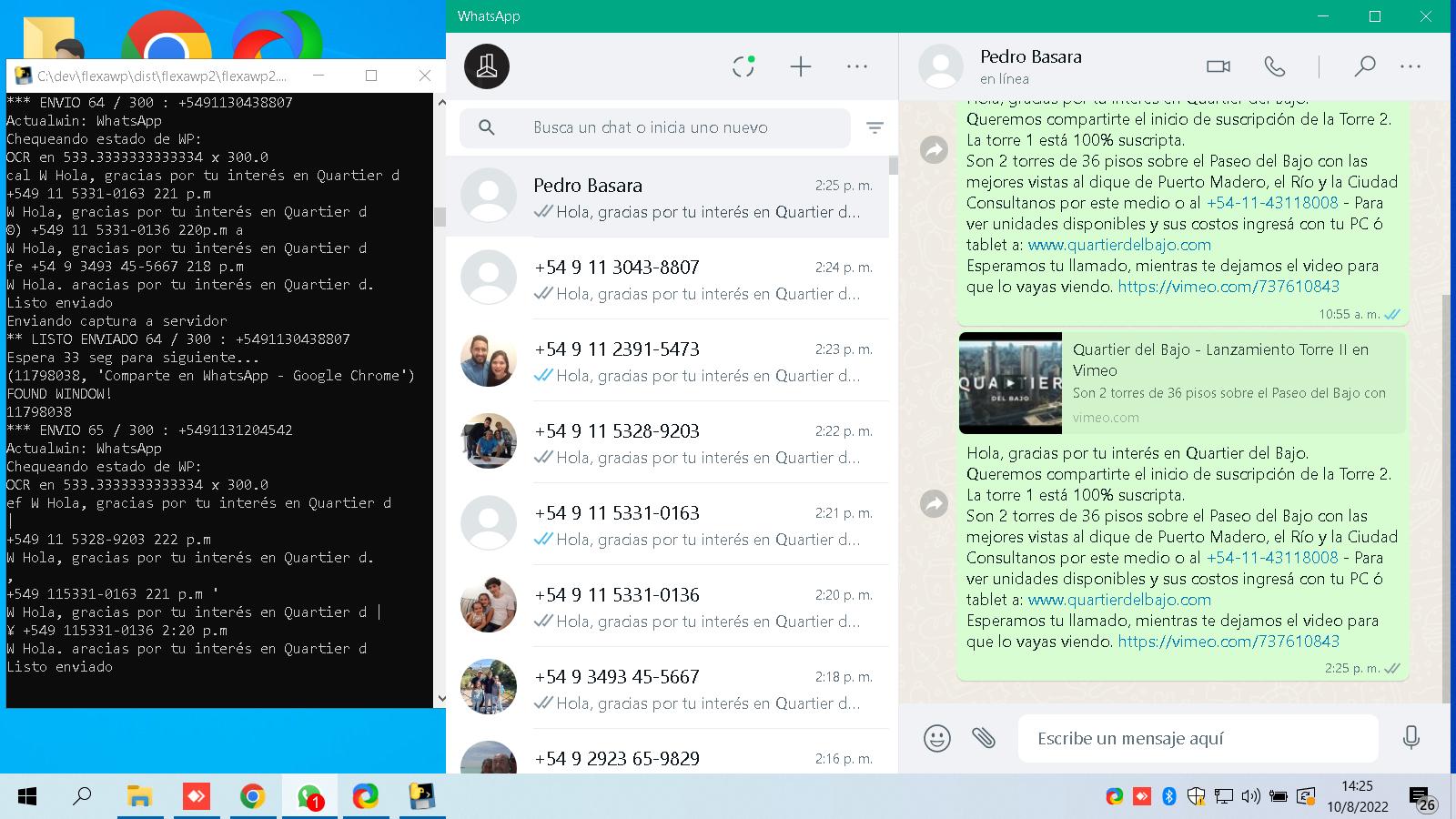This screenshot has height=819, width=1456.
Task: Switch to Python console app in taskbar
Action: click(421, 797)
